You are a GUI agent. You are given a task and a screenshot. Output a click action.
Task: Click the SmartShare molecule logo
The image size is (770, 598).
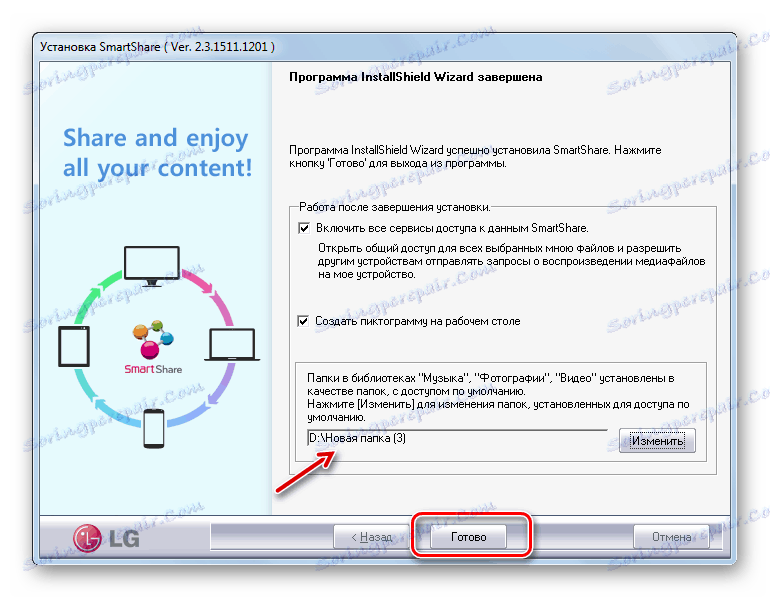[x=153, y=347]
